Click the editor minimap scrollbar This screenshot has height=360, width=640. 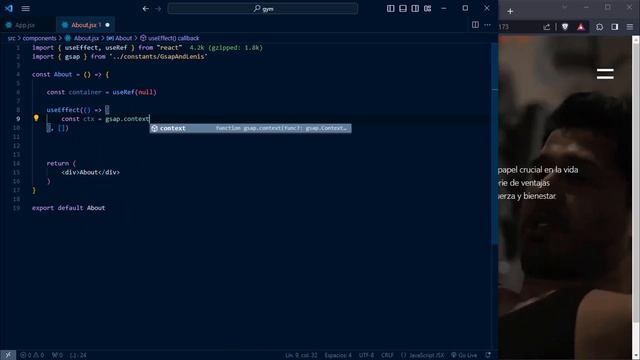[494, 143]
